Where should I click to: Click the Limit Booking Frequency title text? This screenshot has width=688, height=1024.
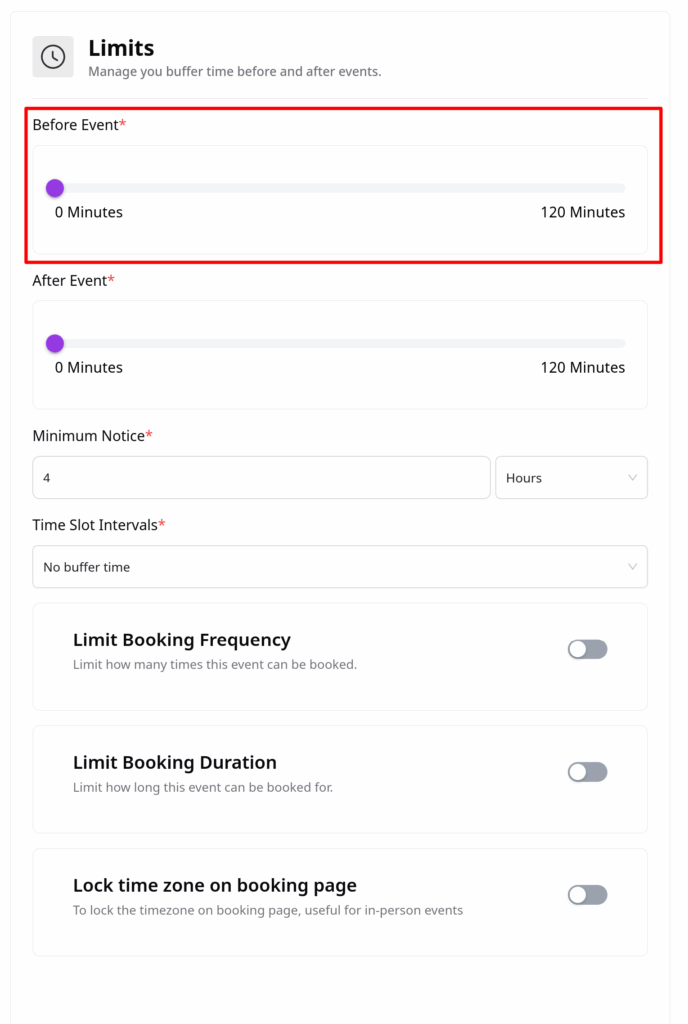pyautogui.click(x=181, y=640)
